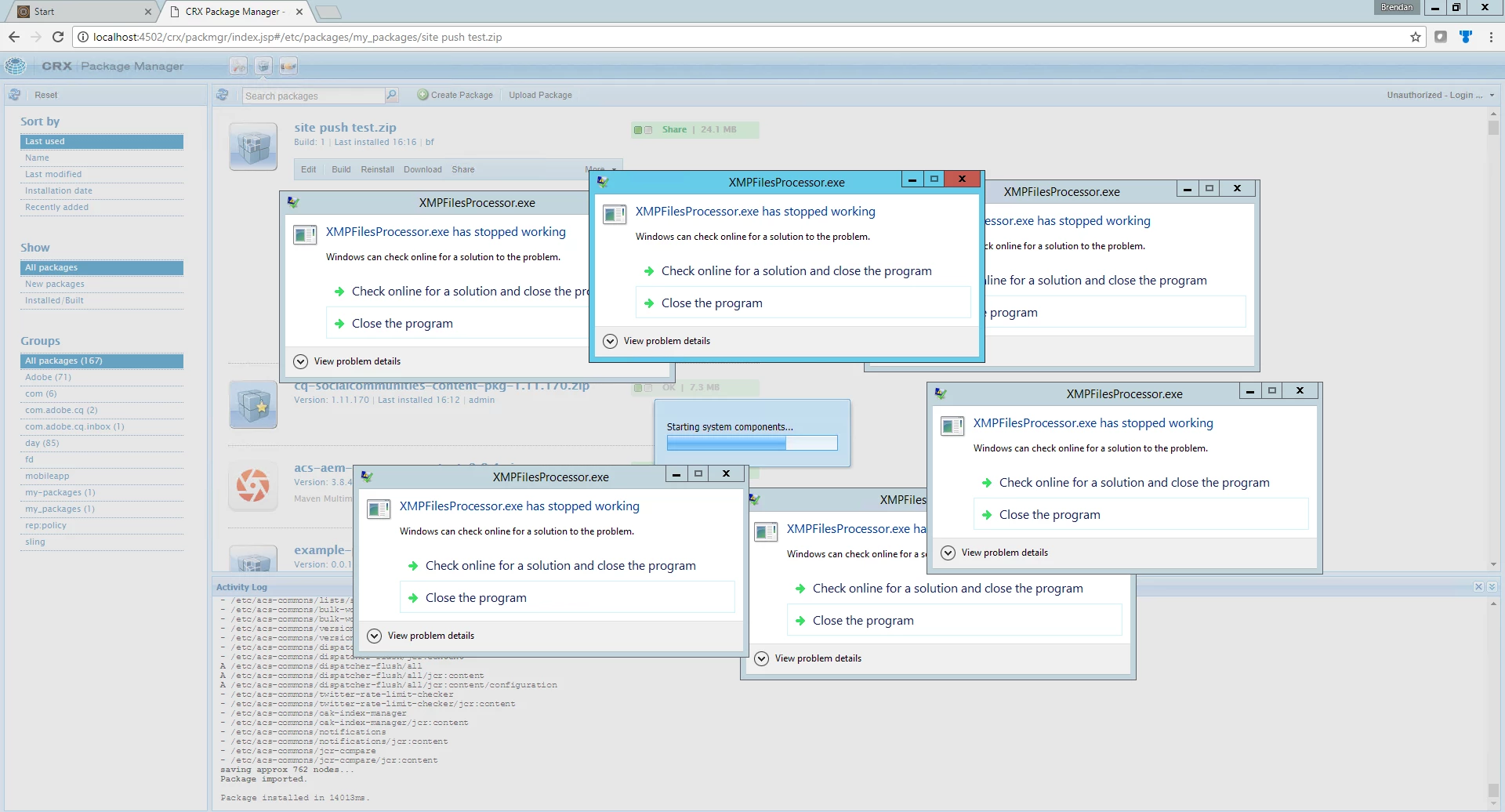Screen dimensions: 1505x812
Task: Expand View problem details in top-center error dialog
Action: [x=657, y=341]
